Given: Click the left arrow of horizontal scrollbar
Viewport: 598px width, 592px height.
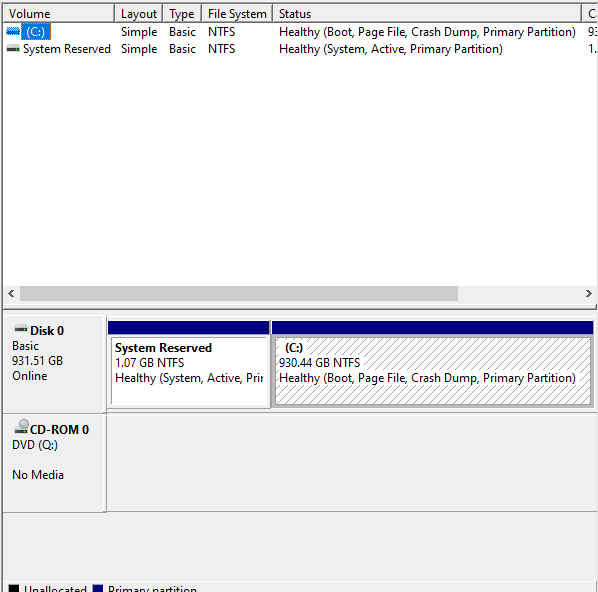Looking at the screenshot, I should [x=11, y=293].
